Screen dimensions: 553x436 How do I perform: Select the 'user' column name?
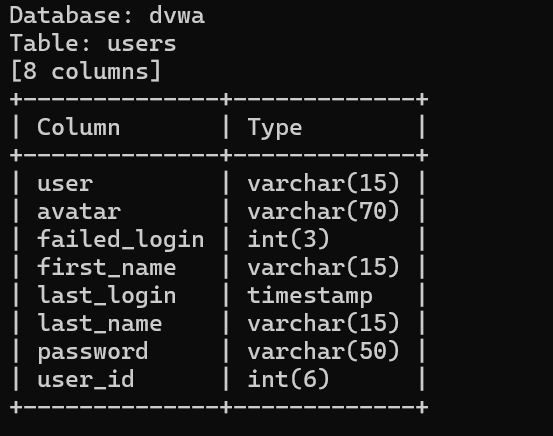point(65,184)
